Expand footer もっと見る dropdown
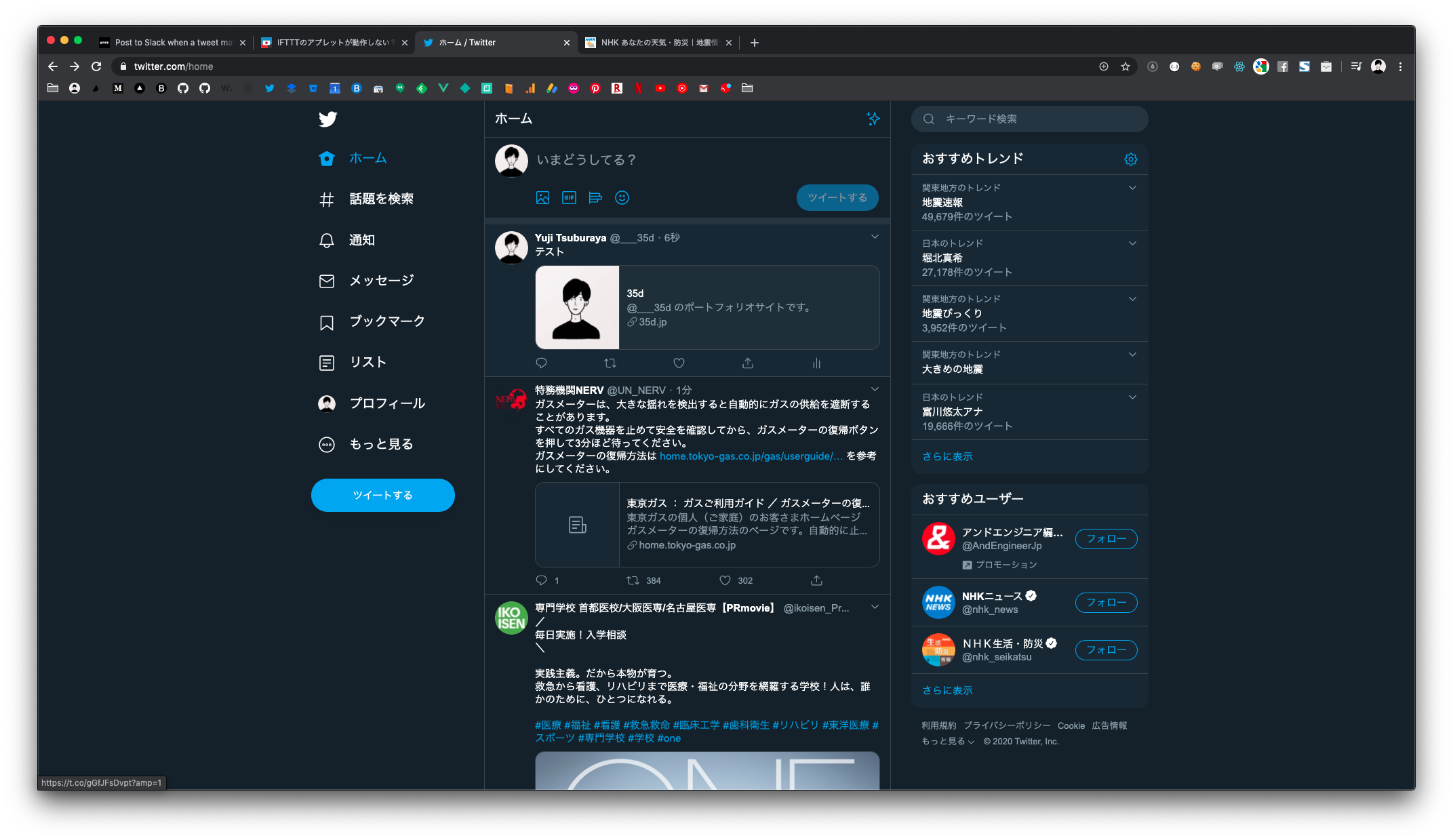Viewport: 1453px width, 840px height. click(947, 741)
